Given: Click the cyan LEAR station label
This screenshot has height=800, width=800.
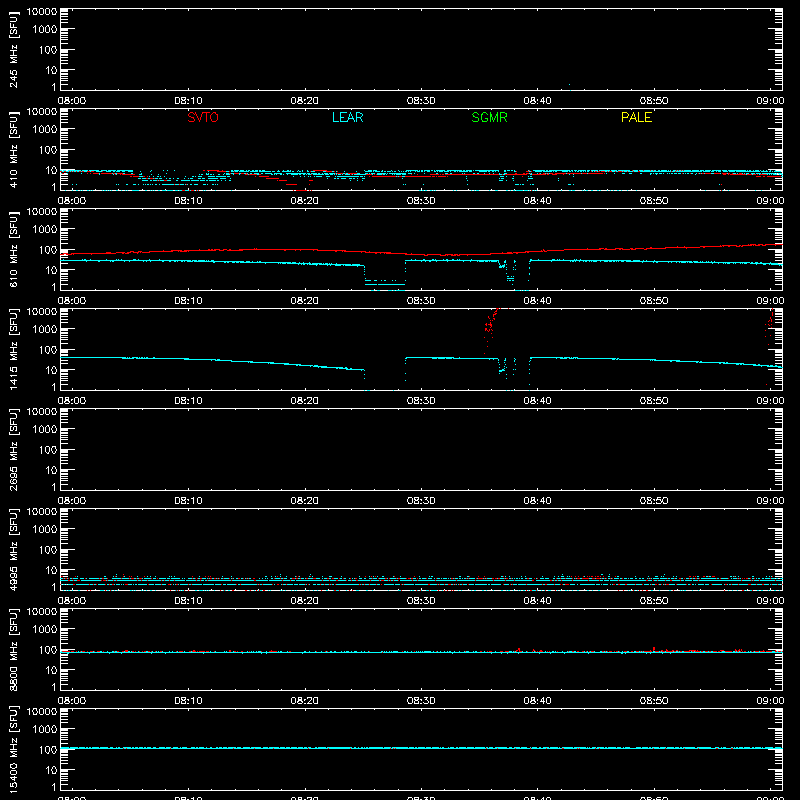Looking at the screenshot, I should [x=347, y=117].
